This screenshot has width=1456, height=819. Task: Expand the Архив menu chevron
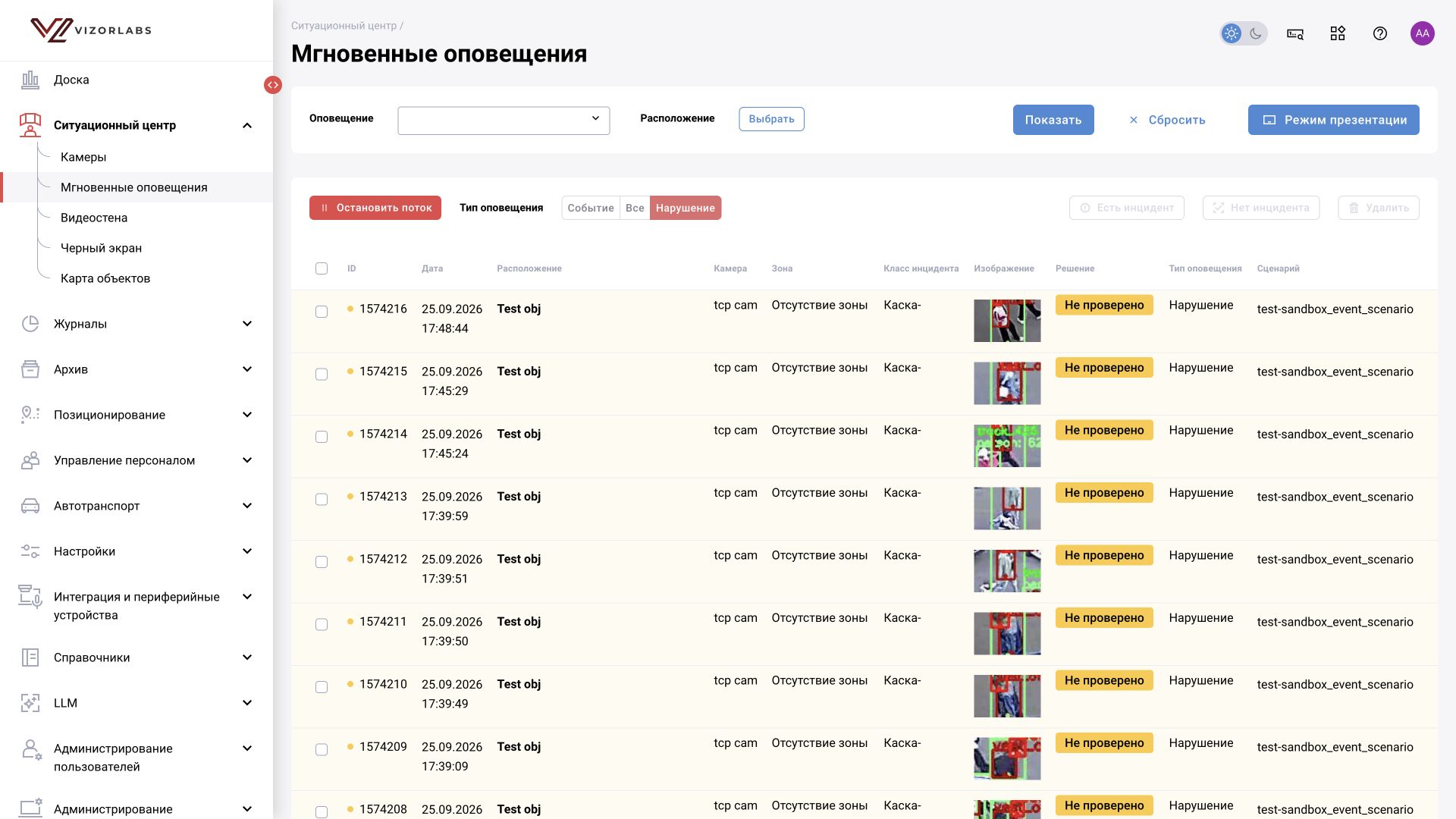coord(247,369)
